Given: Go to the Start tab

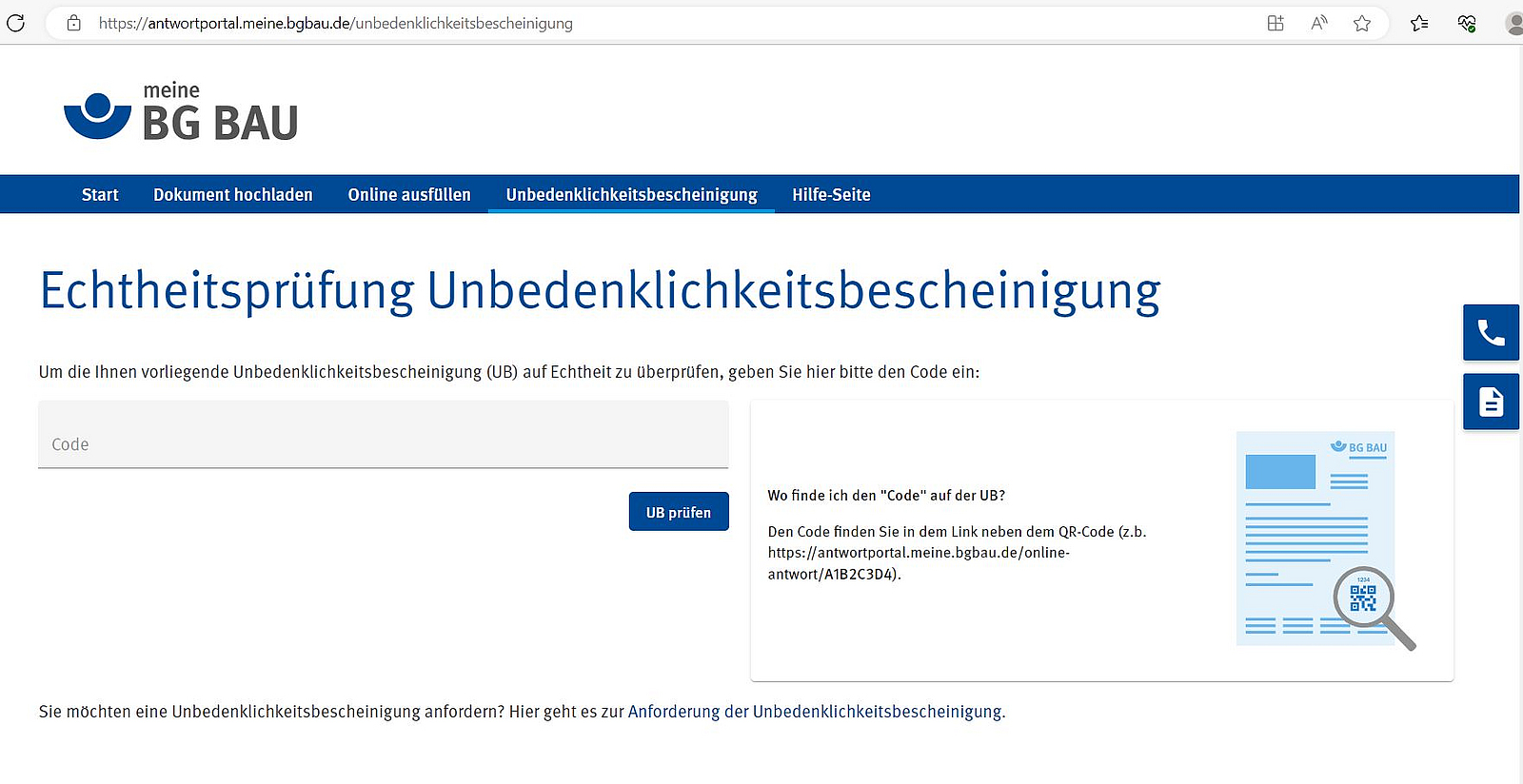Looking at the screenshot, I should (x=100, y=195).
